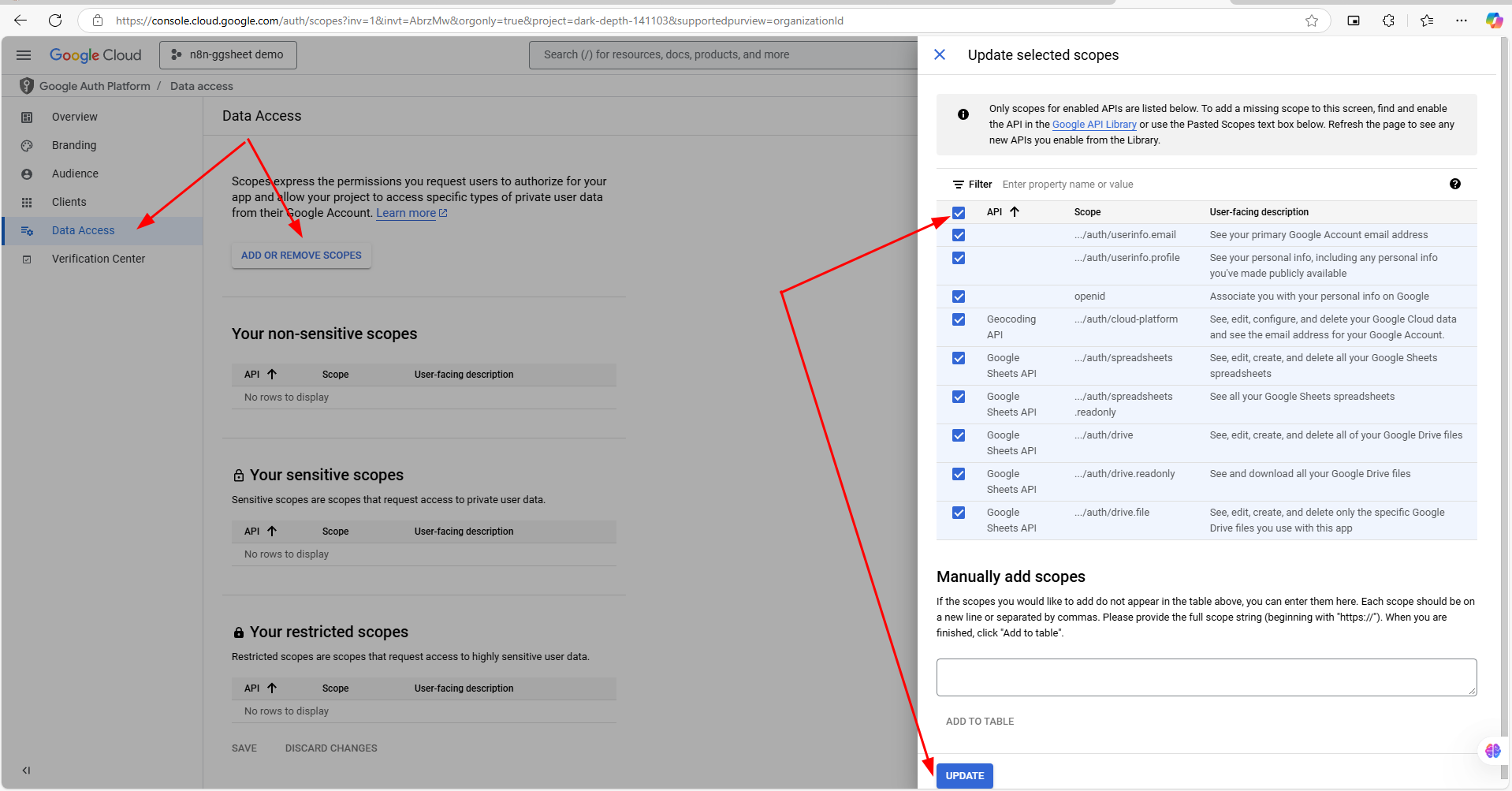Click the Filter icon in scopes panel

click(x=959, y=185)
